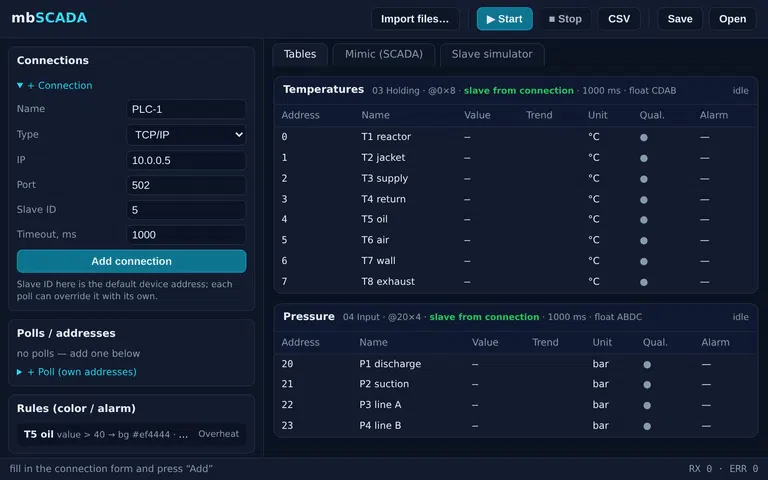Click the Add connection button
Viewport: 768px width, 480px height.
pos(131,261)
